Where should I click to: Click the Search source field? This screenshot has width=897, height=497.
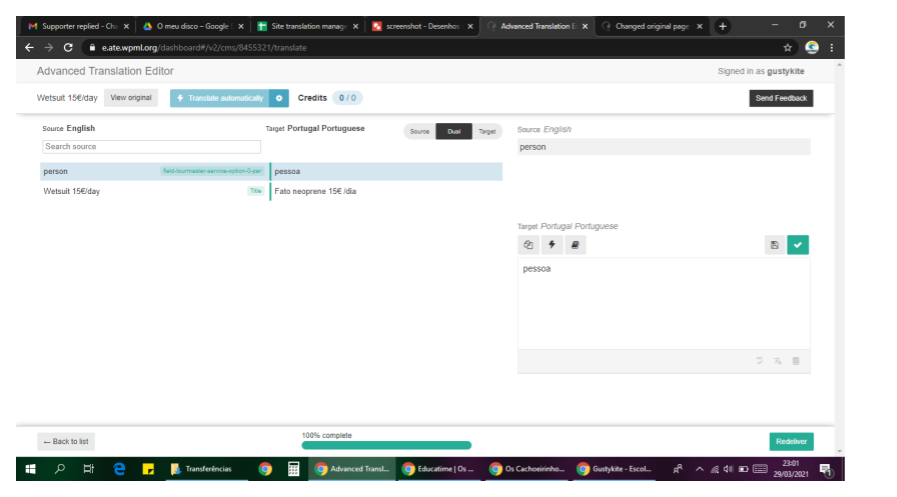(x=152, y=146)
